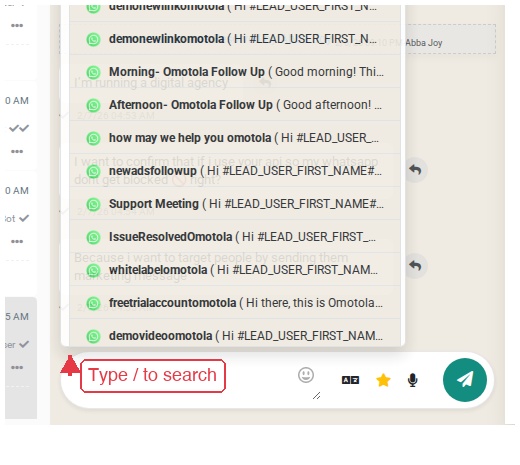This screenshot has width=520, height=465.
Task: Reply to the whatsapp blocked question message
Action: click(415, 170)
